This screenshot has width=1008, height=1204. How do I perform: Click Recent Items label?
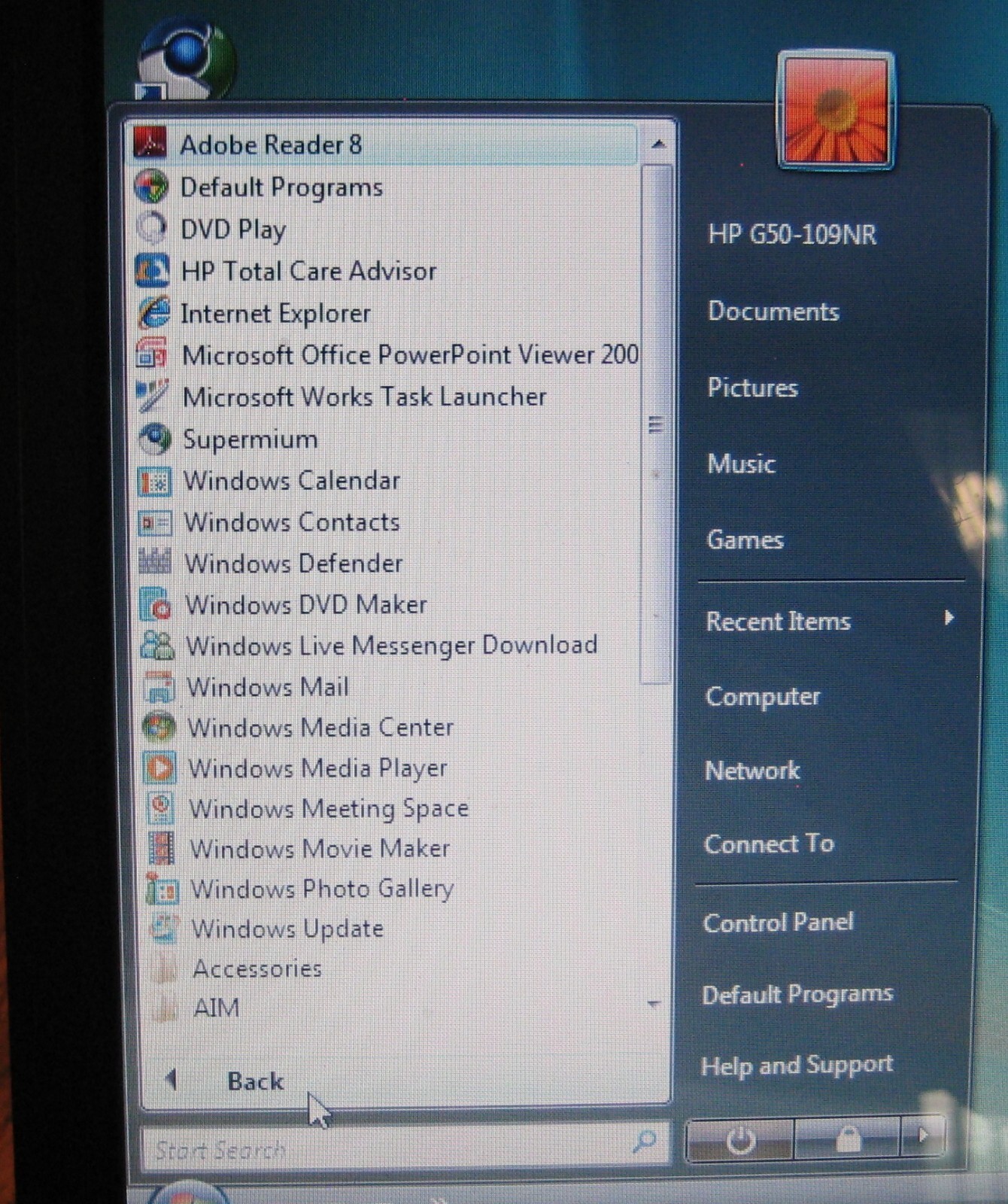point(778,622)
